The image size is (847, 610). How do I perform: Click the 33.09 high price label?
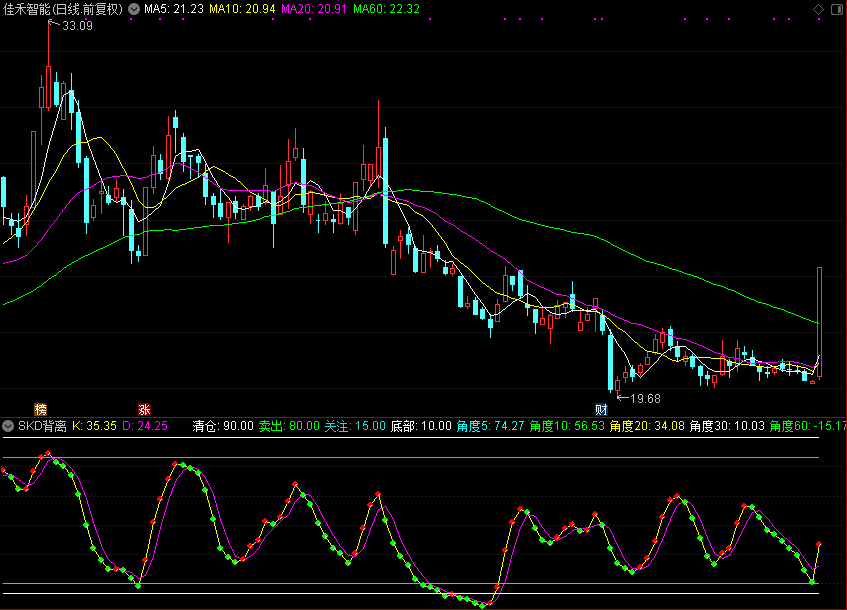click(77, 26)
